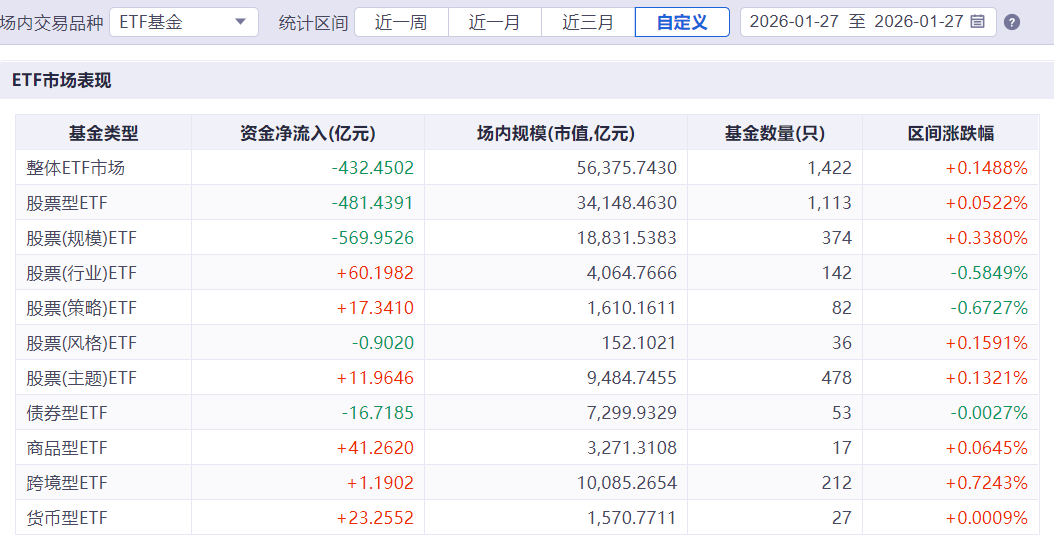Click fund count 374
Viewport: 1054px width, 551px height.
[x=837, y=238]
